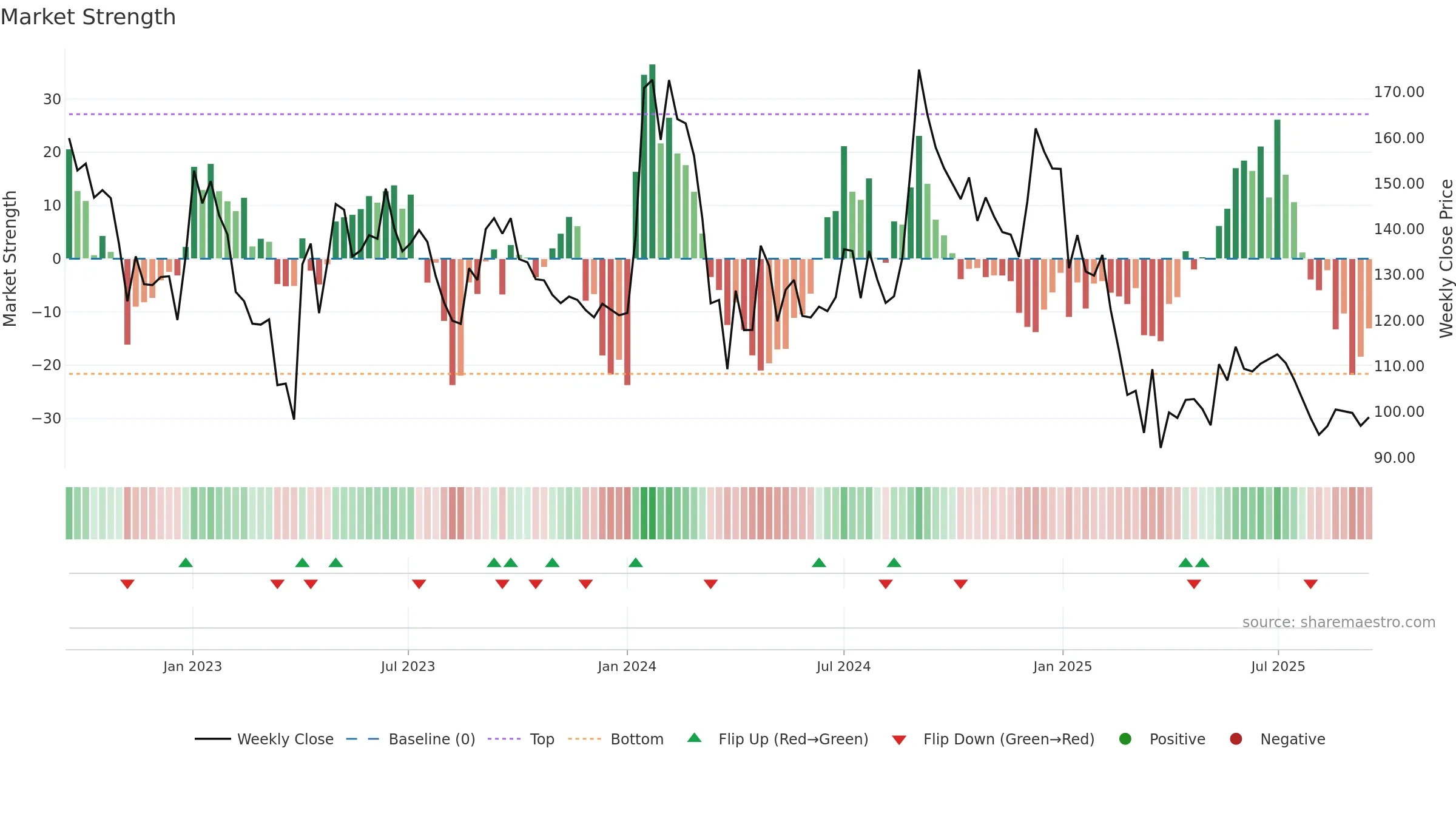Click the Jan 2025 x-axis label
This screenshot has height=819, width=1456.
1062,666
